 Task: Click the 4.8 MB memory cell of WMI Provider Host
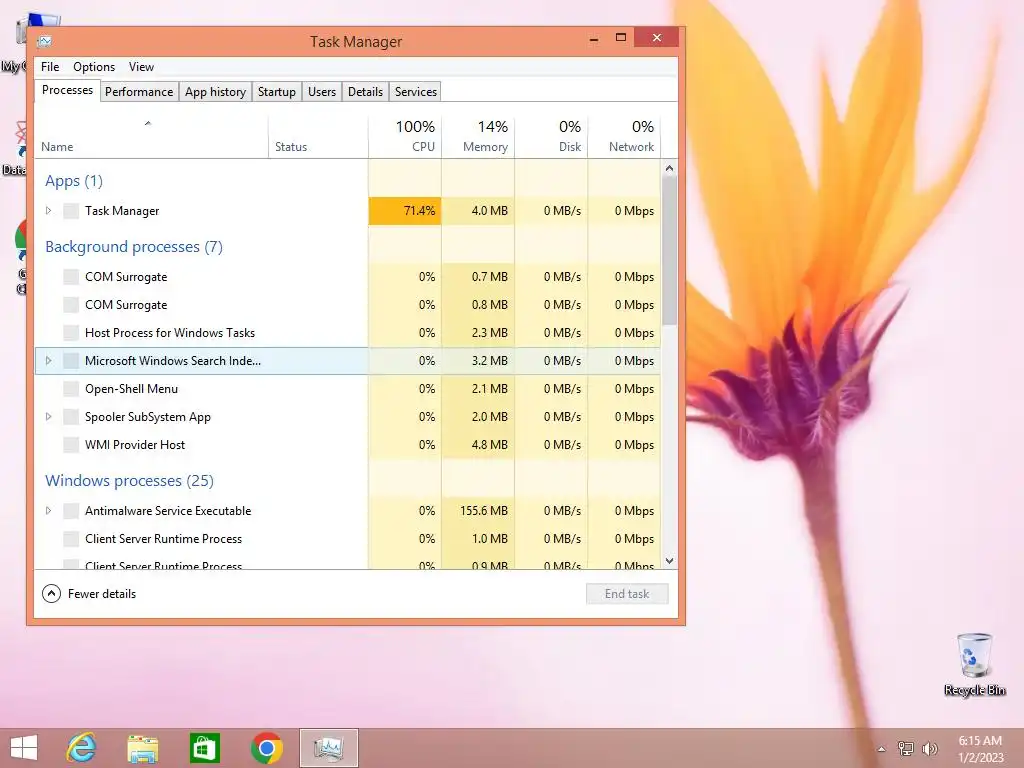pos(478,445)
